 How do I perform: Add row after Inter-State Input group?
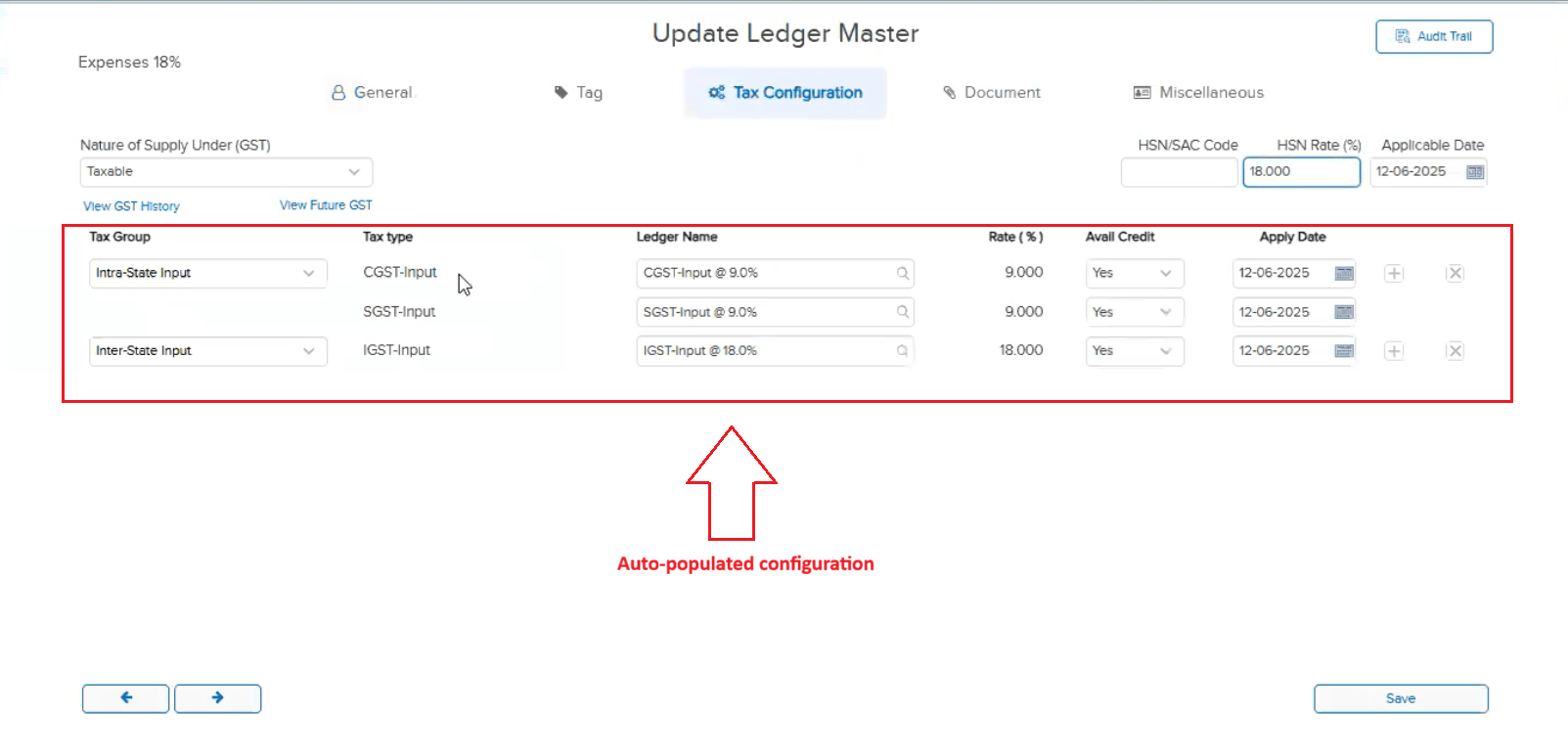tap(1394, 351)
